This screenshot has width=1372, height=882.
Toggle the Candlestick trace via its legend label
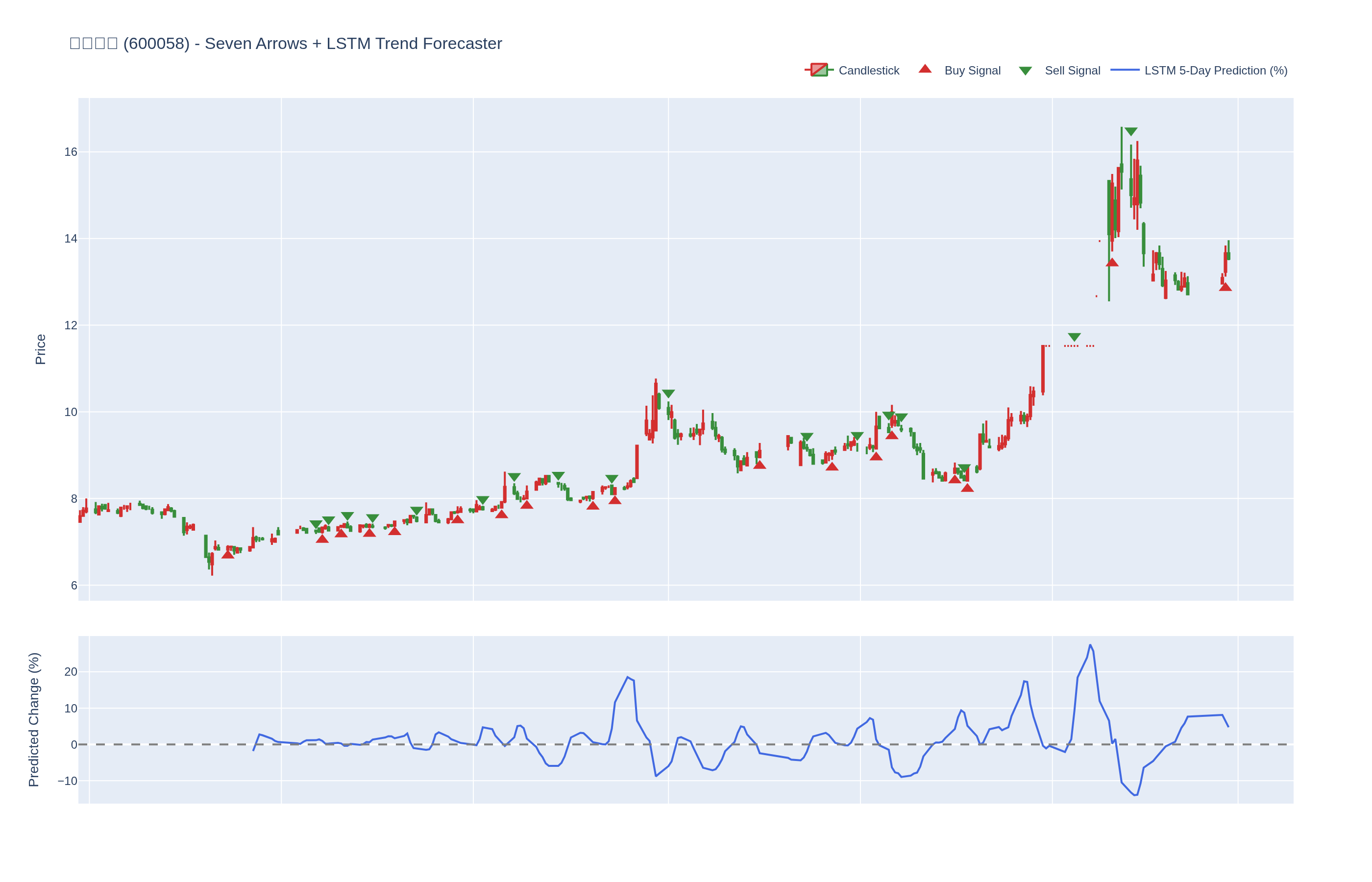pyautogui.click(x=869, y=71)
